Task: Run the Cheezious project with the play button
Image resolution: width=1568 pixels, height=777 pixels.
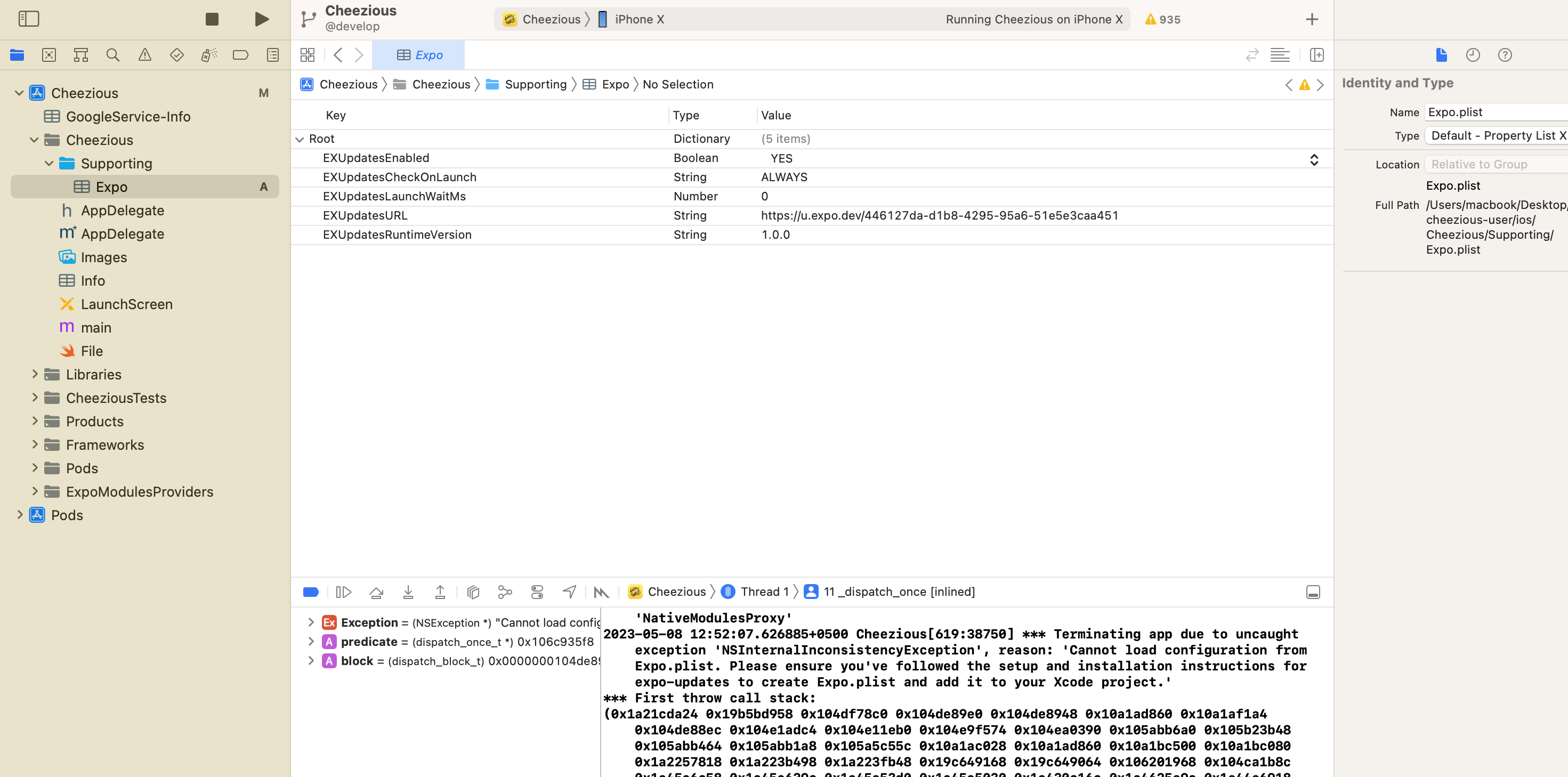Action: point(262,19)
